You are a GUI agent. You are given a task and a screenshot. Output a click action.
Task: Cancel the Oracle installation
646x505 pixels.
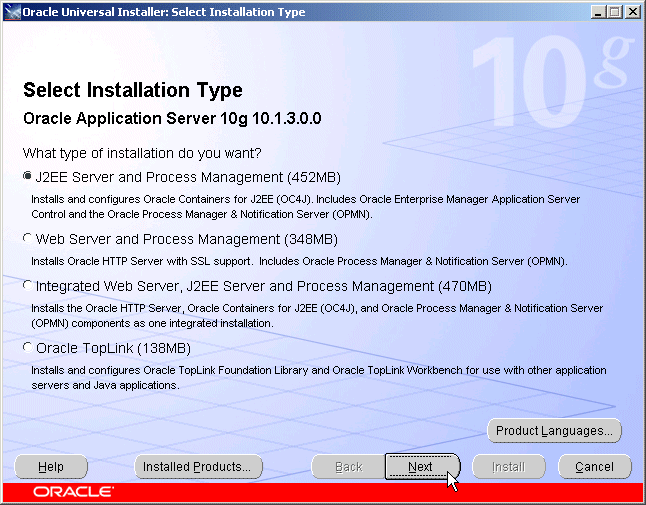(x=595, y=467)
